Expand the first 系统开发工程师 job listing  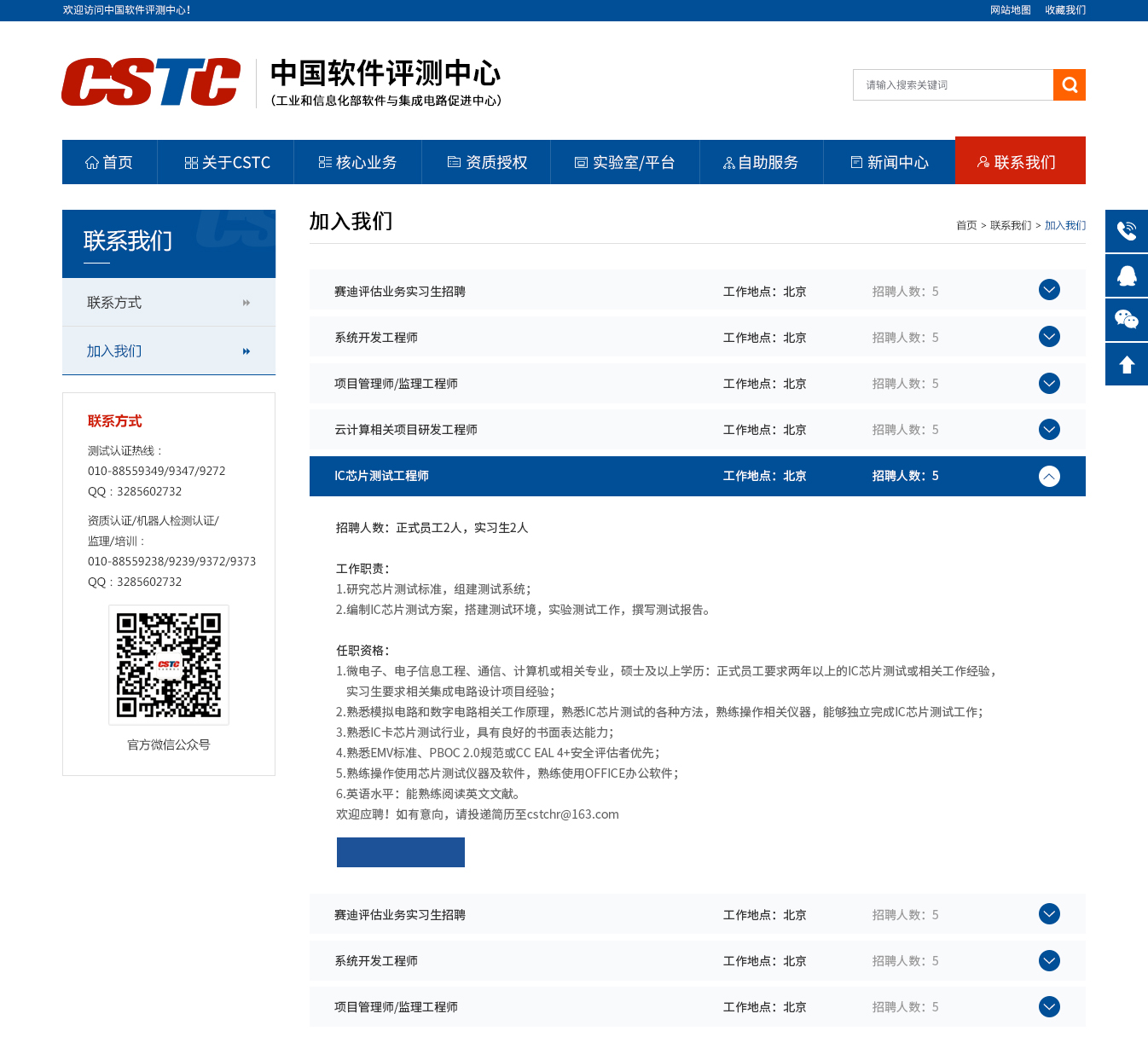coord(1049,337)
